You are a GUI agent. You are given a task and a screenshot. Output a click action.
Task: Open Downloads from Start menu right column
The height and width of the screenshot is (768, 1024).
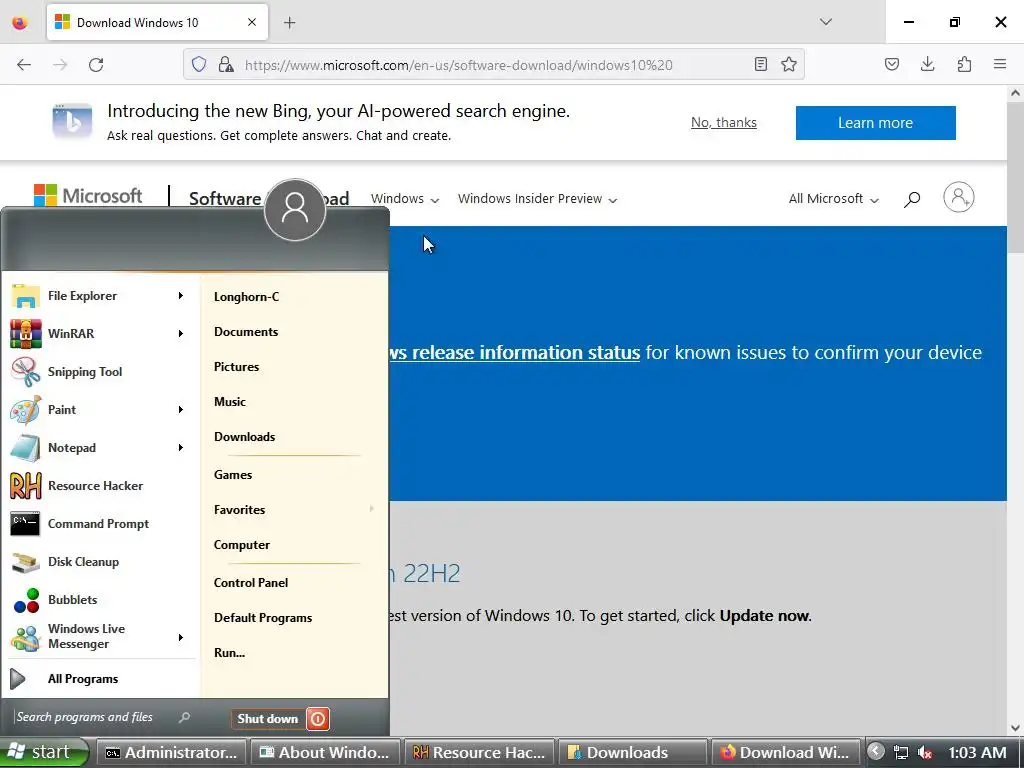click(244, 437)
